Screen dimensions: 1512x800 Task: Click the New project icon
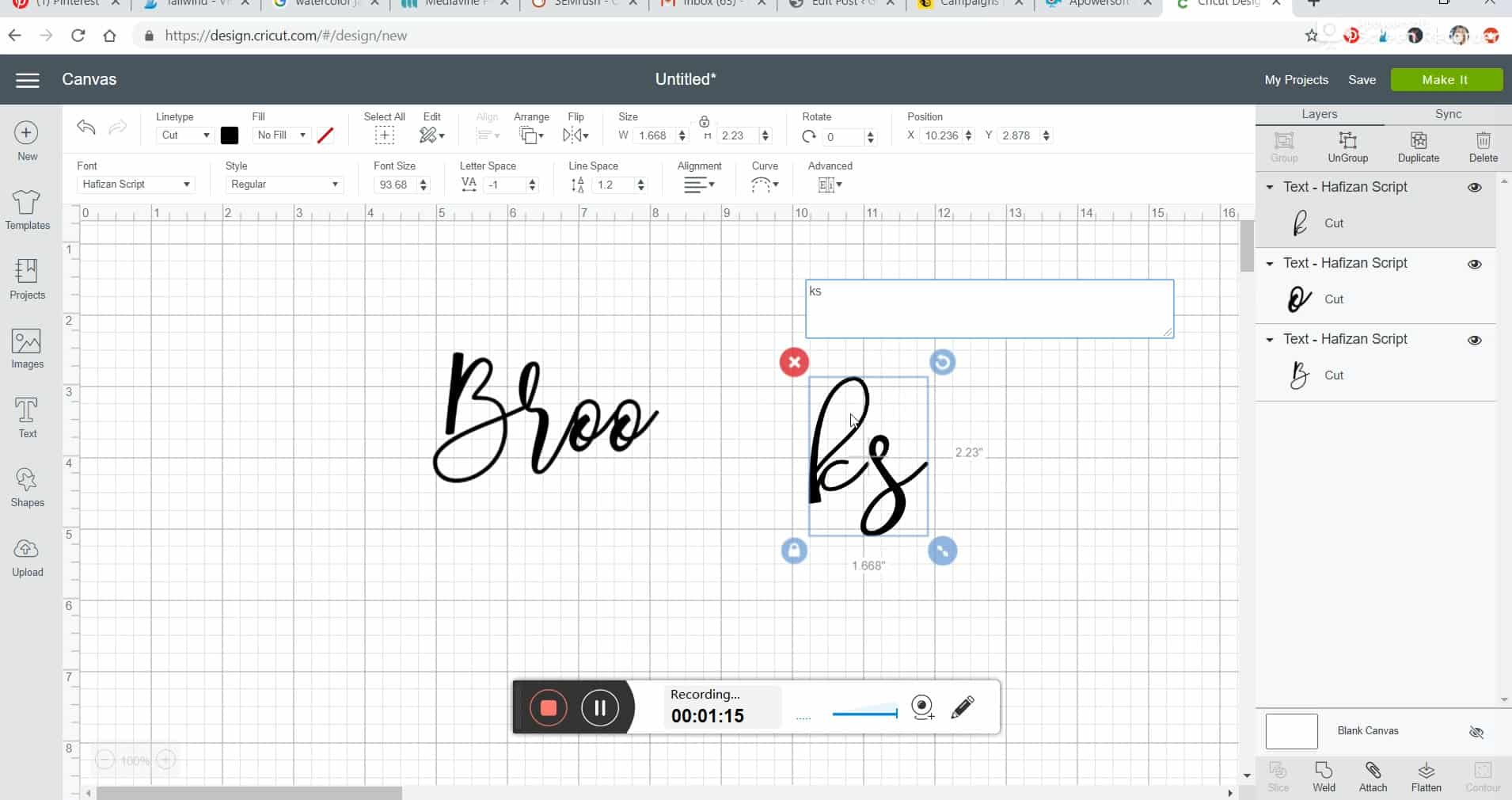(x=26, y=132)
